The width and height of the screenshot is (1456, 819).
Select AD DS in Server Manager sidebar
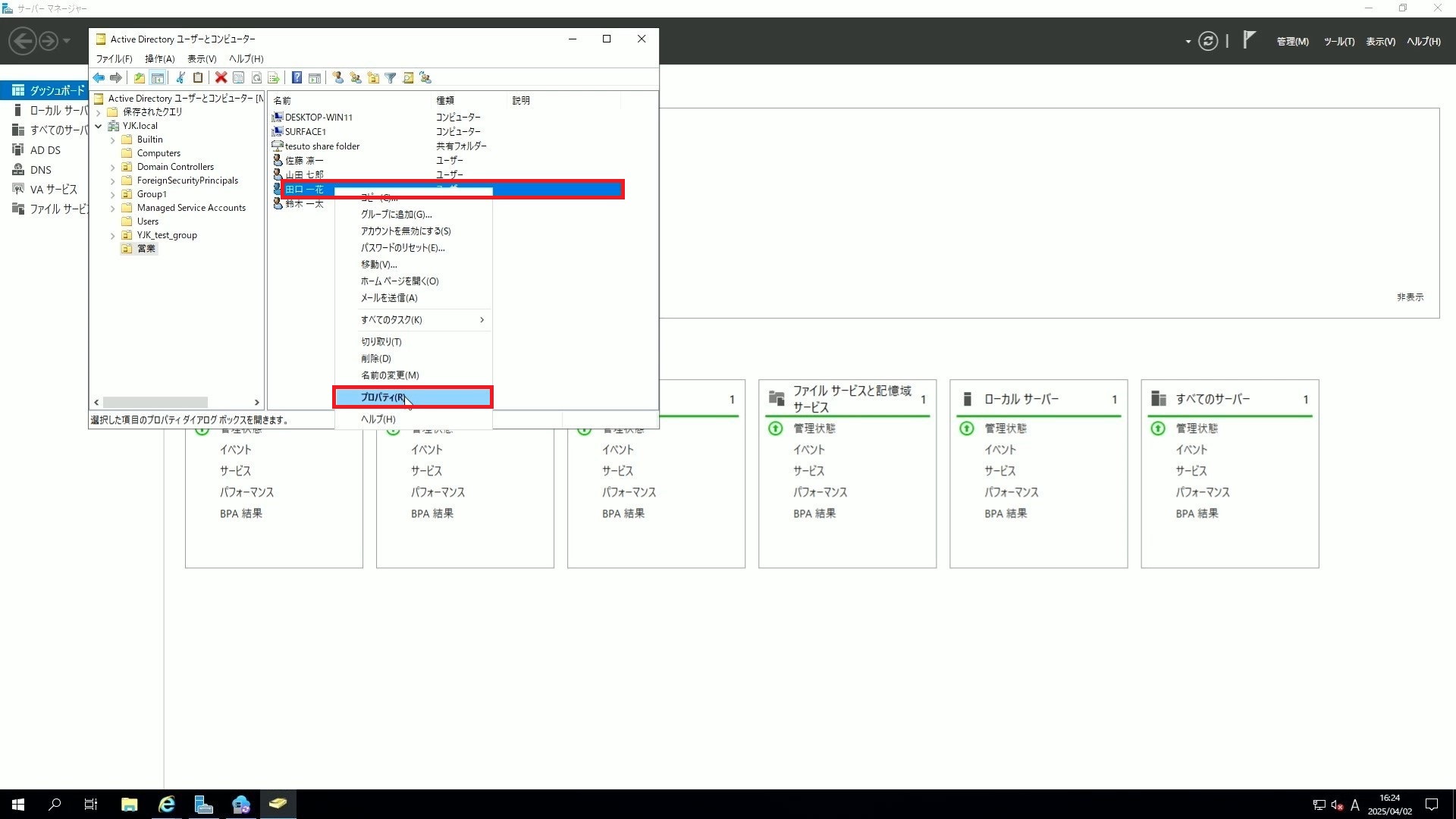(x=45, y=150)
